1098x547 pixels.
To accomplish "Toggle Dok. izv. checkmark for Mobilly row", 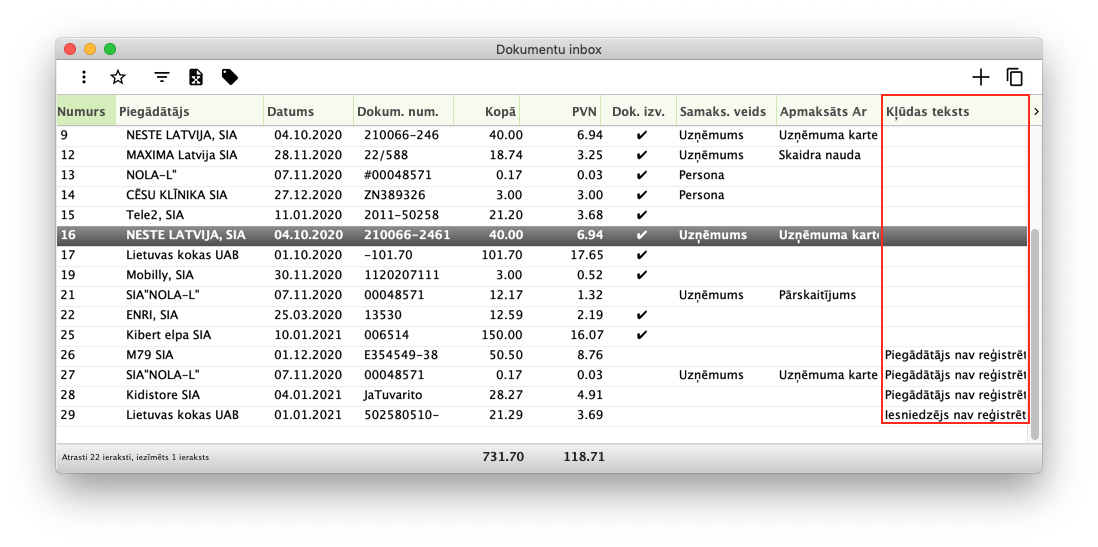I will pyautogui.click(x=641, y=275).
